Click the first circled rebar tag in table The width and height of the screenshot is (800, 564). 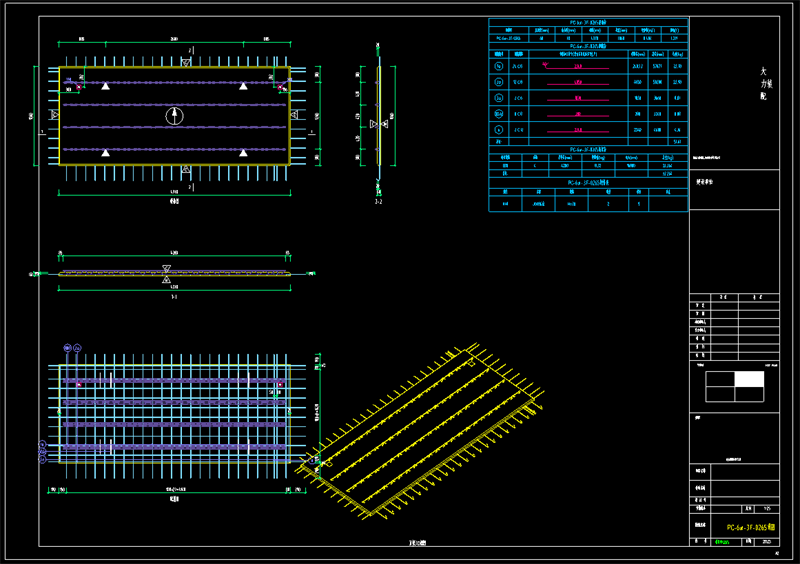[499, 66]
